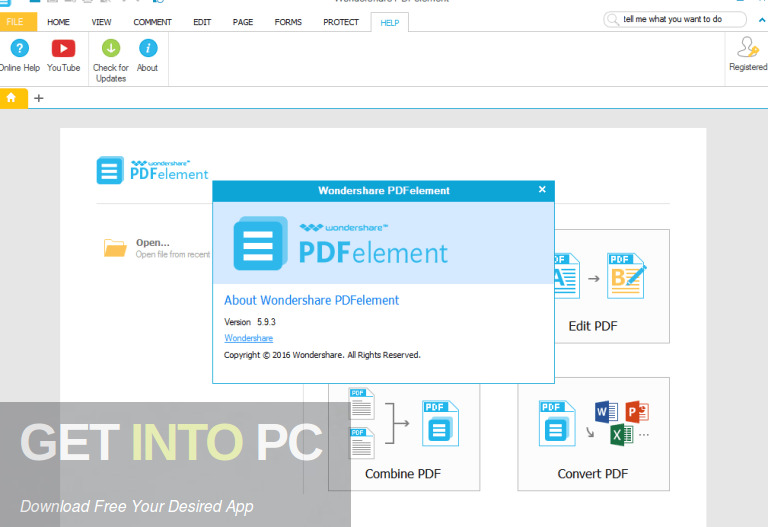
Task: Click the 'Version 5.9.3' text
Action: coord(250,322)
